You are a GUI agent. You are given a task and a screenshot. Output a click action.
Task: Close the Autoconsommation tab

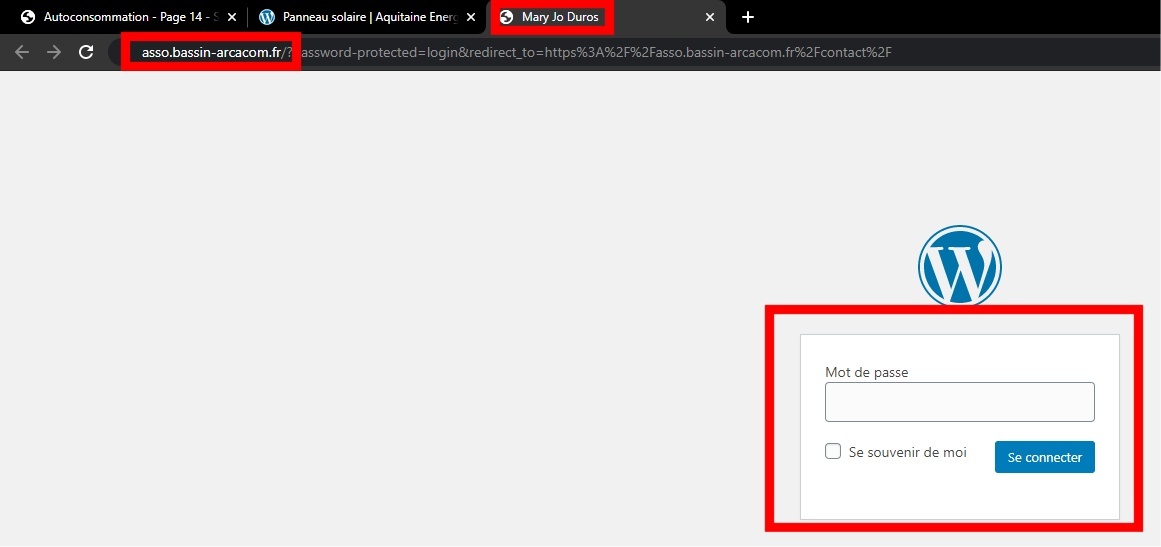tap(232, 17)
